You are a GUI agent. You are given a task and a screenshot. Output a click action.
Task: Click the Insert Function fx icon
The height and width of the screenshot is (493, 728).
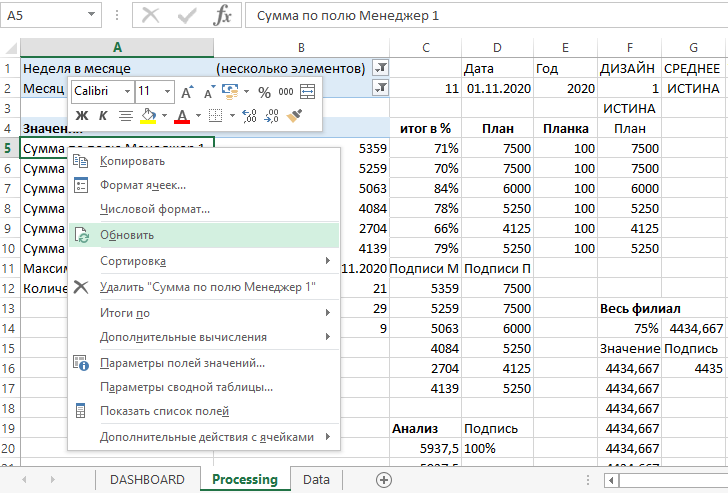tap(224, 16)
